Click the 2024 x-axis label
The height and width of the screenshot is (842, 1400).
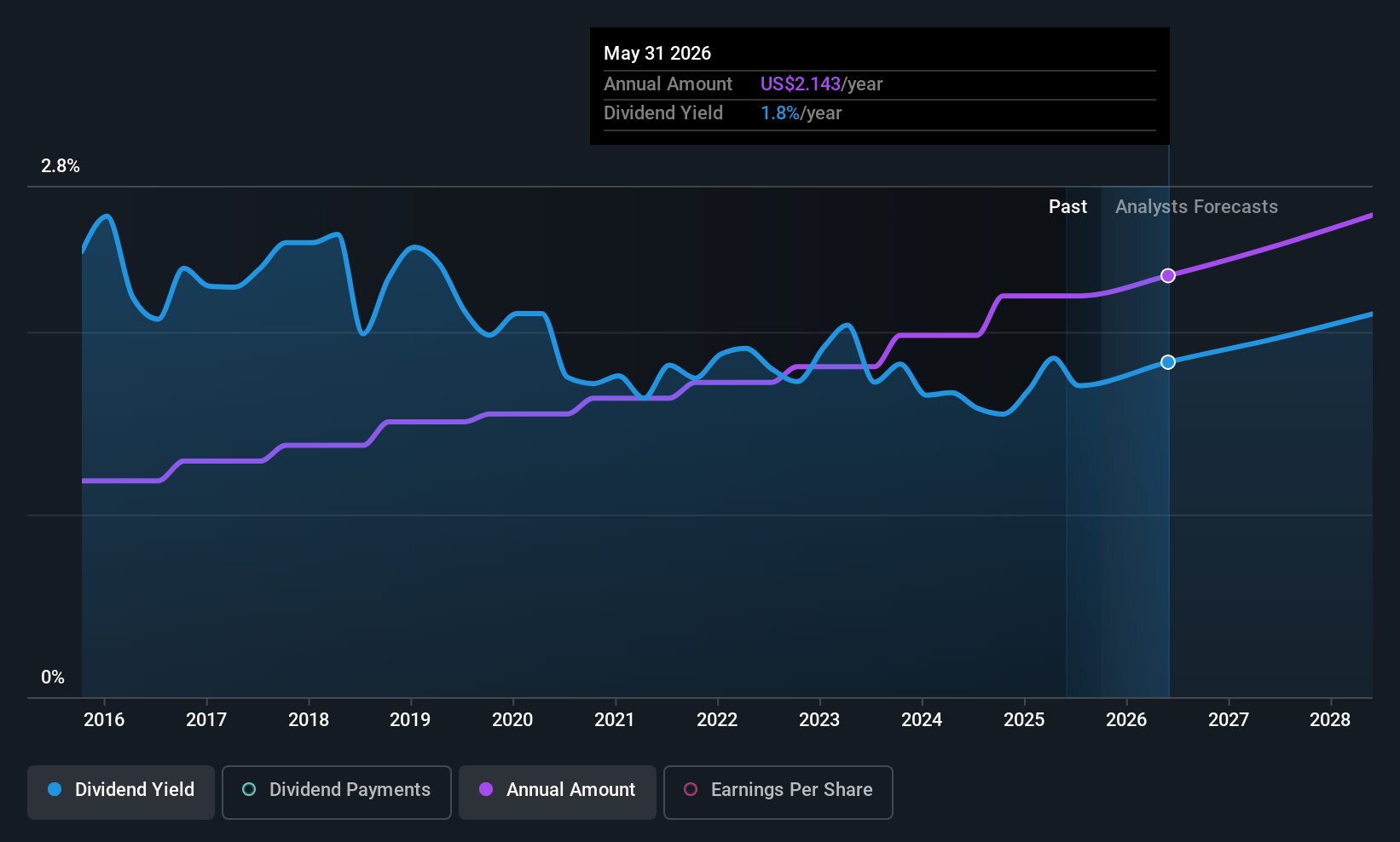point(922,720)
